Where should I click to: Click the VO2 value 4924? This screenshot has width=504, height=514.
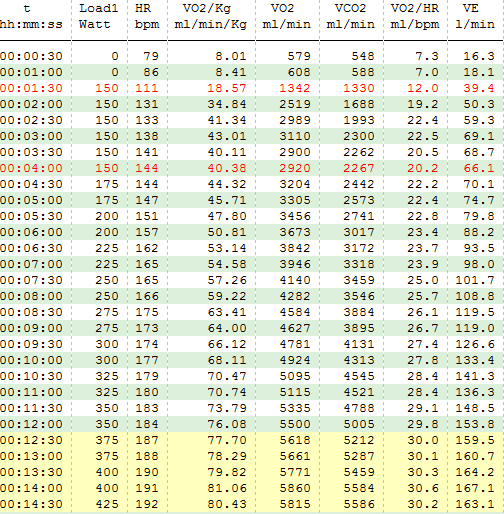pos(295,360)
